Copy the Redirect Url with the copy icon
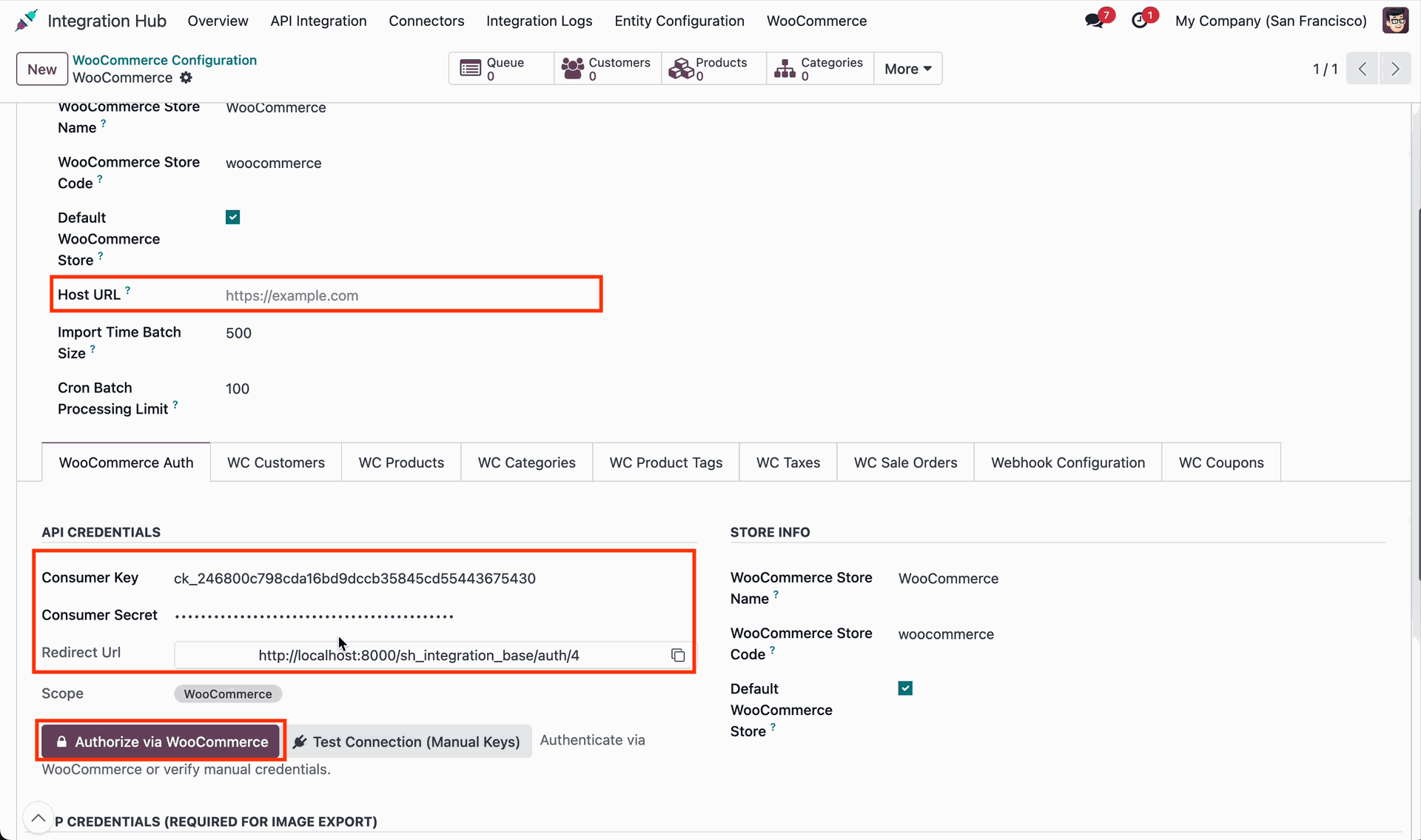This screenshot has width=1421, height=840. pos(678,655)
